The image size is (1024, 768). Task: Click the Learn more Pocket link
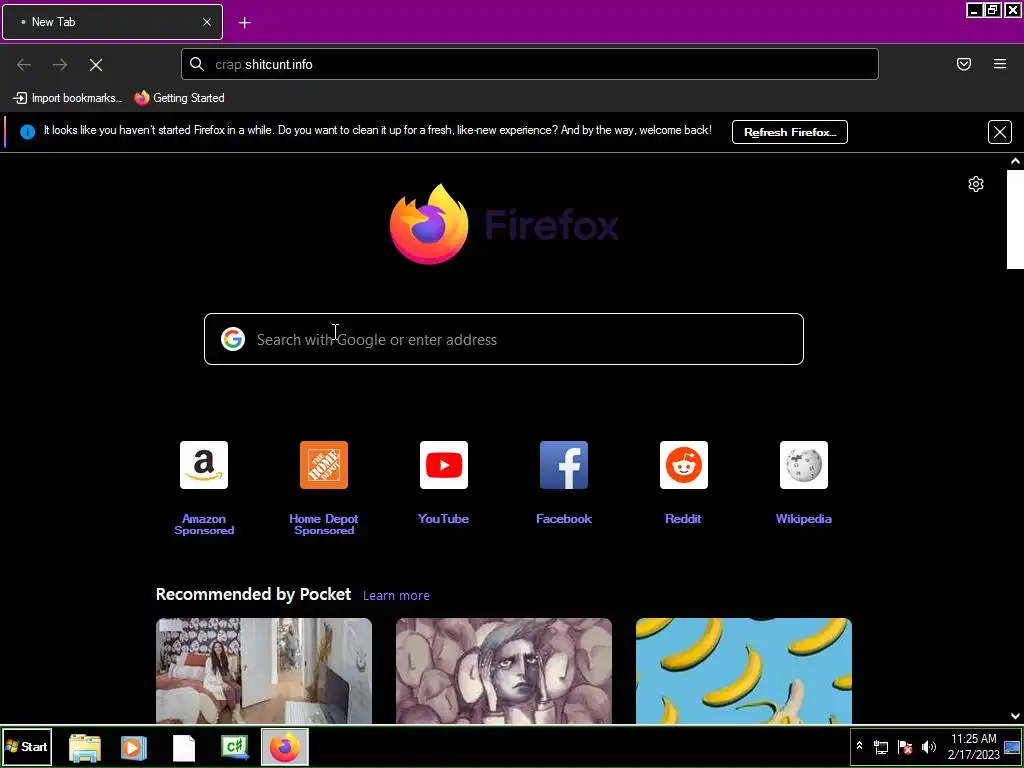coord(396,596)
